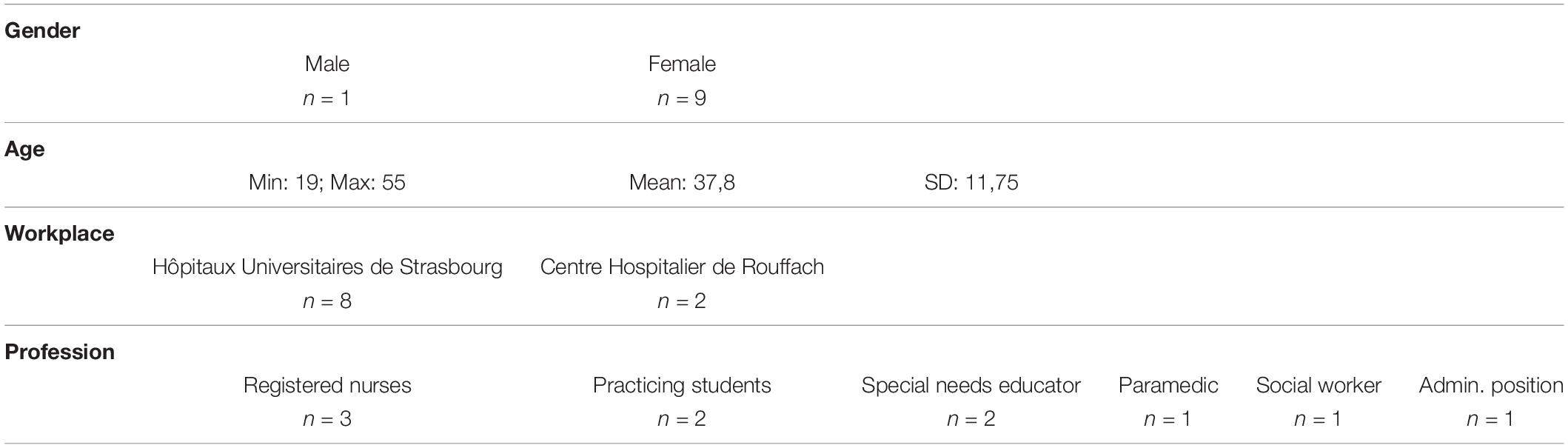Click the Age section heading
The height and width of the screenshot is (448, 1568).
(24, 150)
